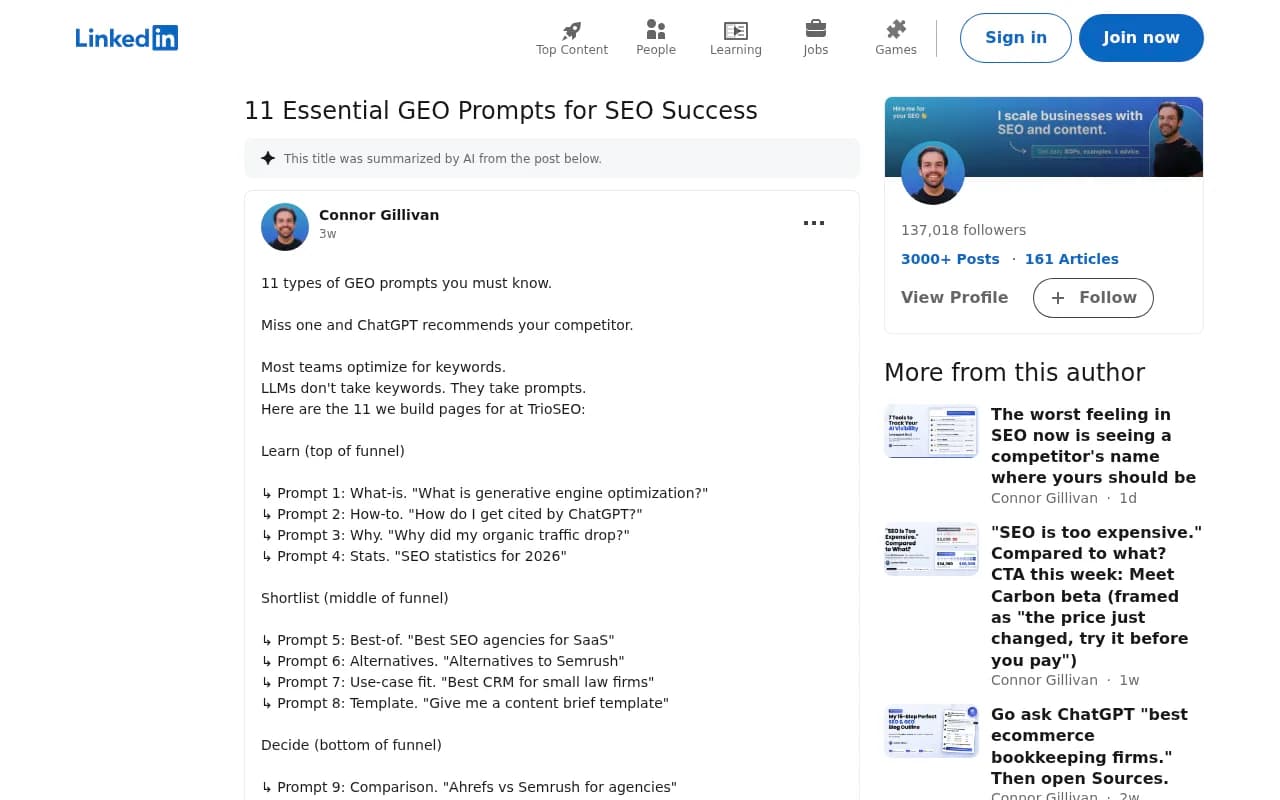Click '137,018 followers' text

click(x=964, y=230)
